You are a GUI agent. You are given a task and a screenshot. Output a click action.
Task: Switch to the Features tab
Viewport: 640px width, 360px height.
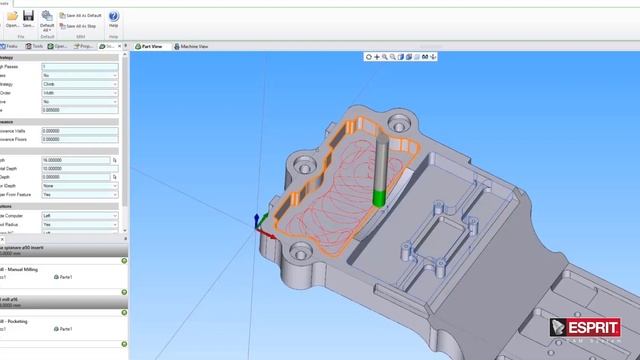(9, 46)
